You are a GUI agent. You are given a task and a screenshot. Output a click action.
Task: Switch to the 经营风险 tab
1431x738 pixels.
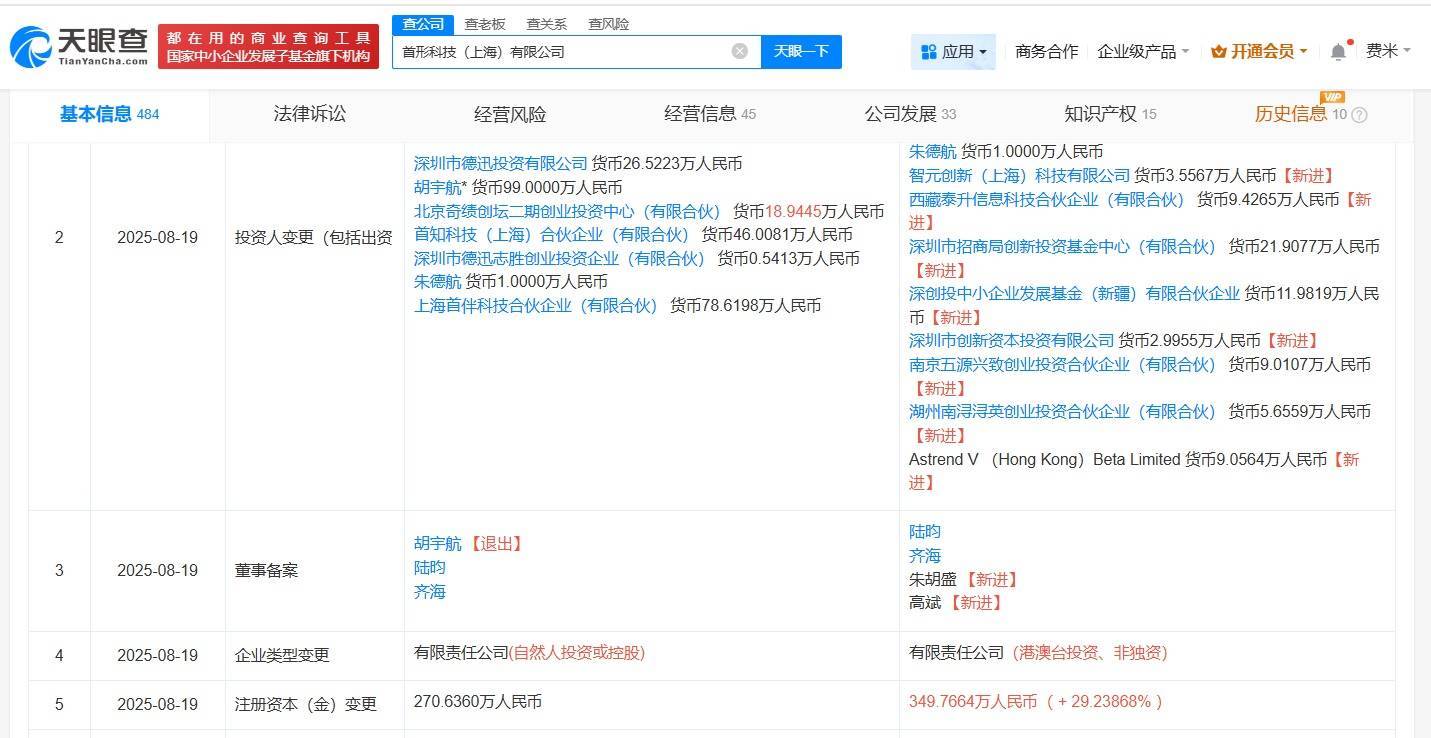pos(510,114)
